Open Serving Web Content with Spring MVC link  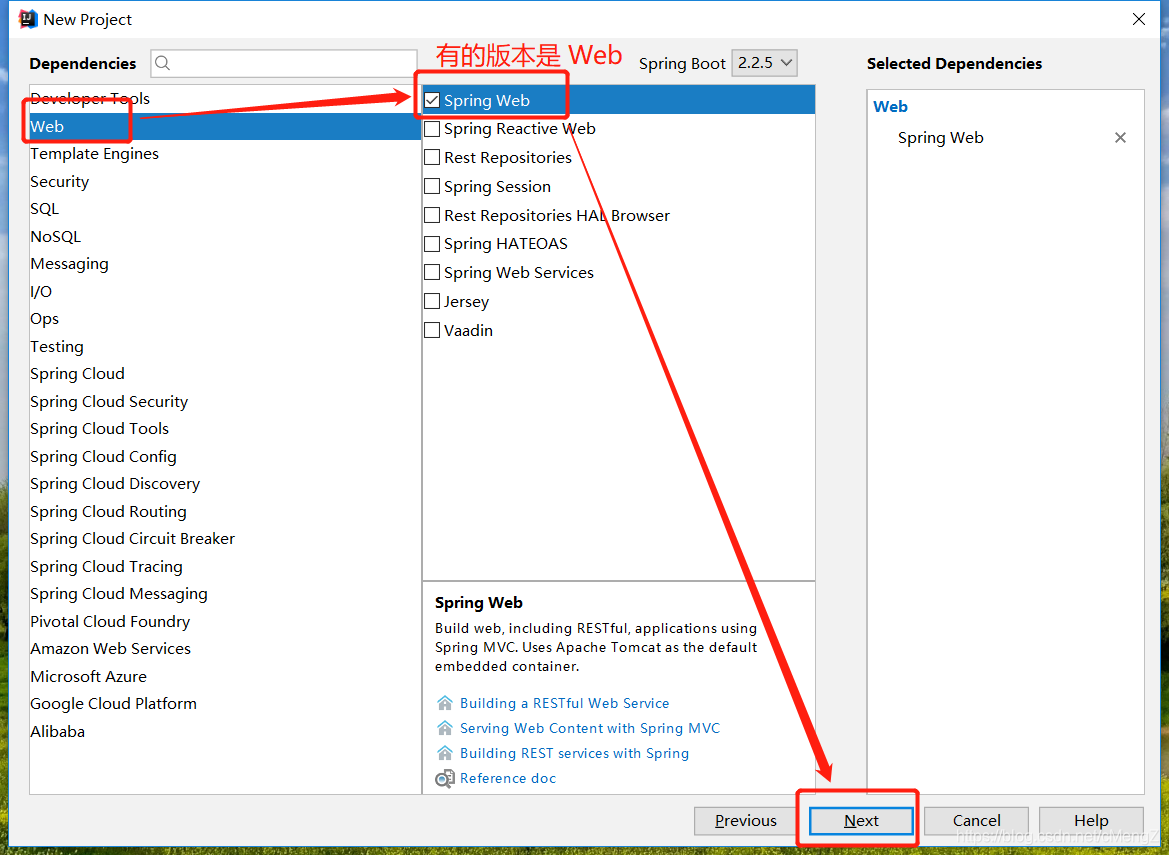pyautogui.click(x=590, y=728)
